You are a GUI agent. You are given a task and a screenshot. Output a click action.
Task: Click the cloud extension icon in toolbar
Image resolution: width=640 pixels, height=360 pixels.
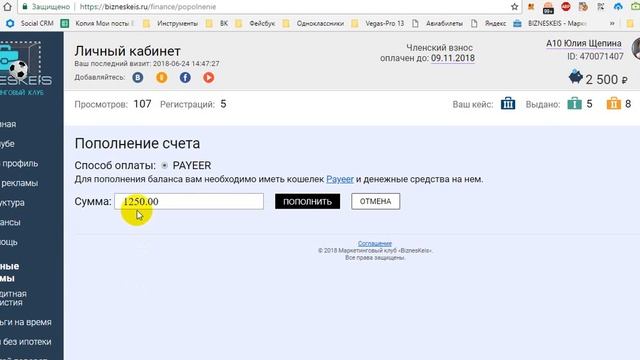click(x=618, y=7)
